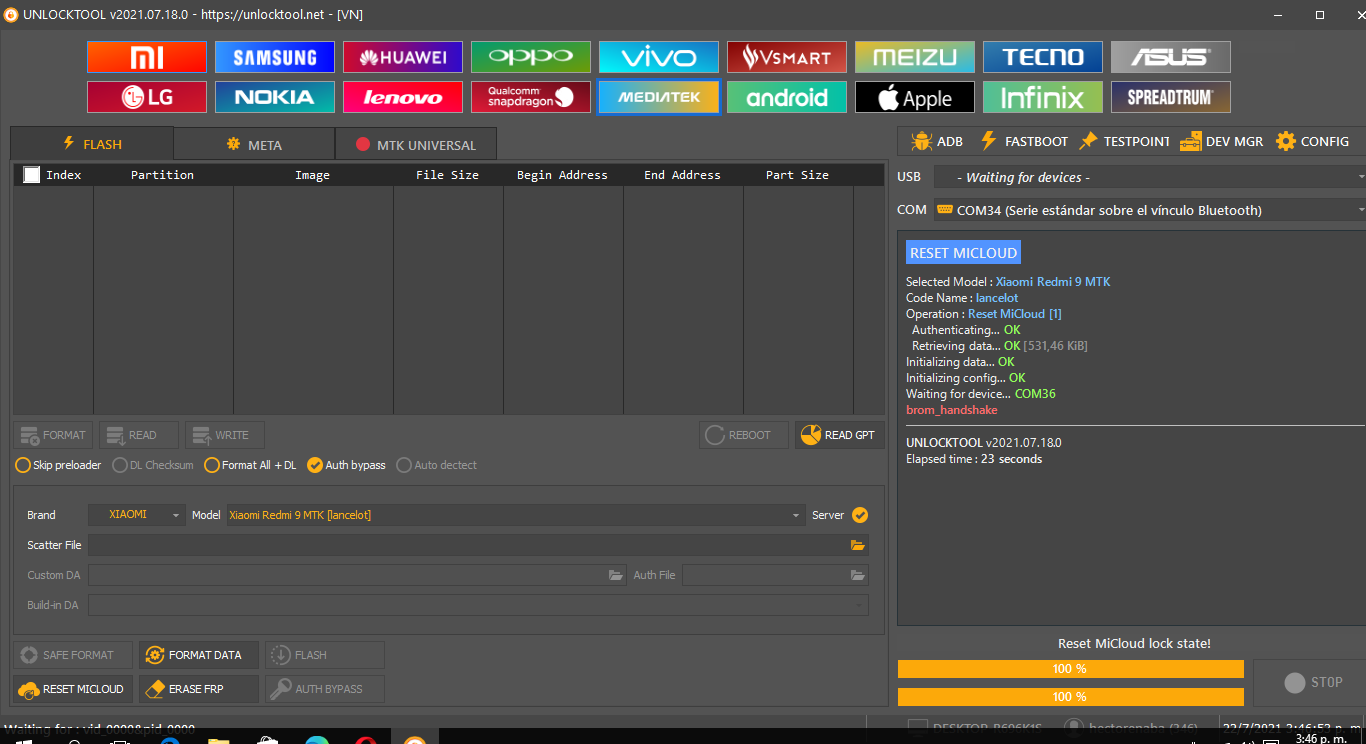Open the Lenovo brand tile
This screenshot has width=1366, height=744.
[x=403, y=97]
